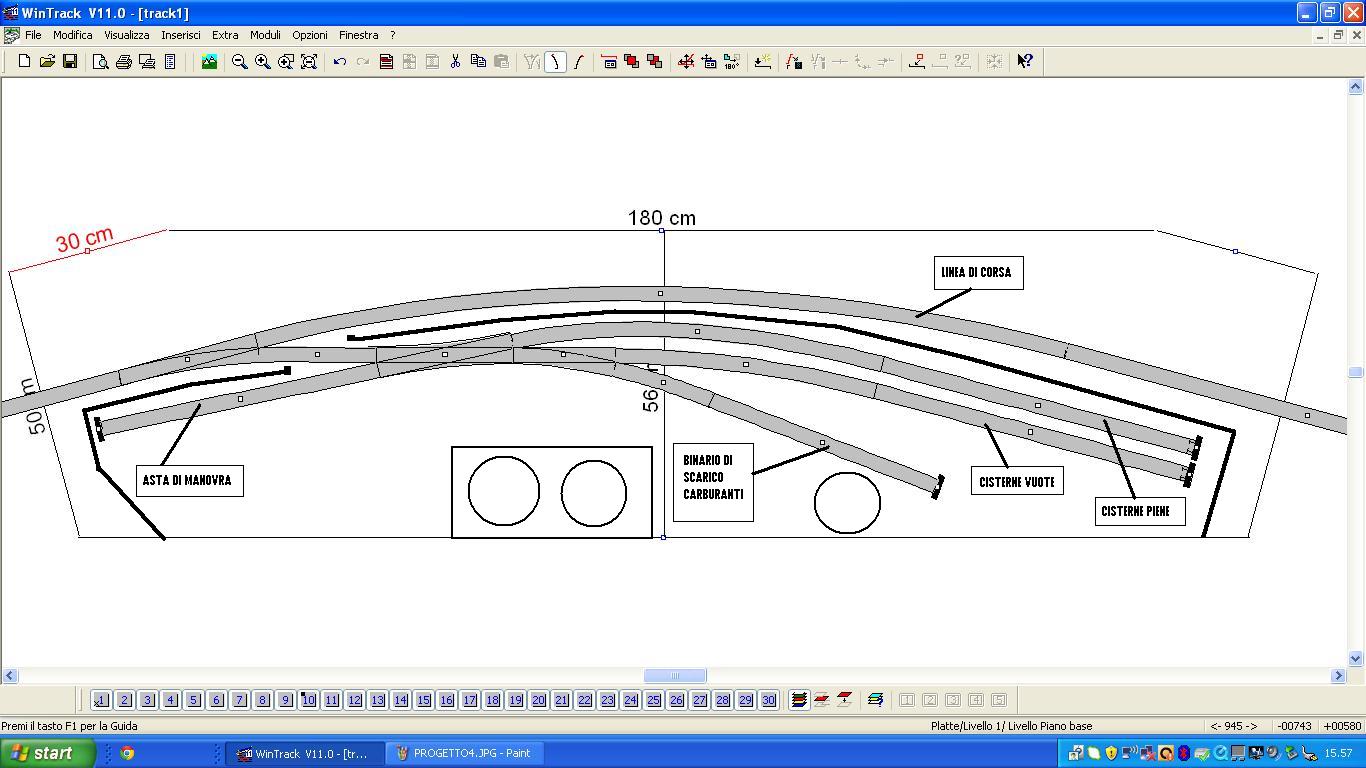Switch to layer 25
Screen dimensions: 1366x768
[653, 700]
